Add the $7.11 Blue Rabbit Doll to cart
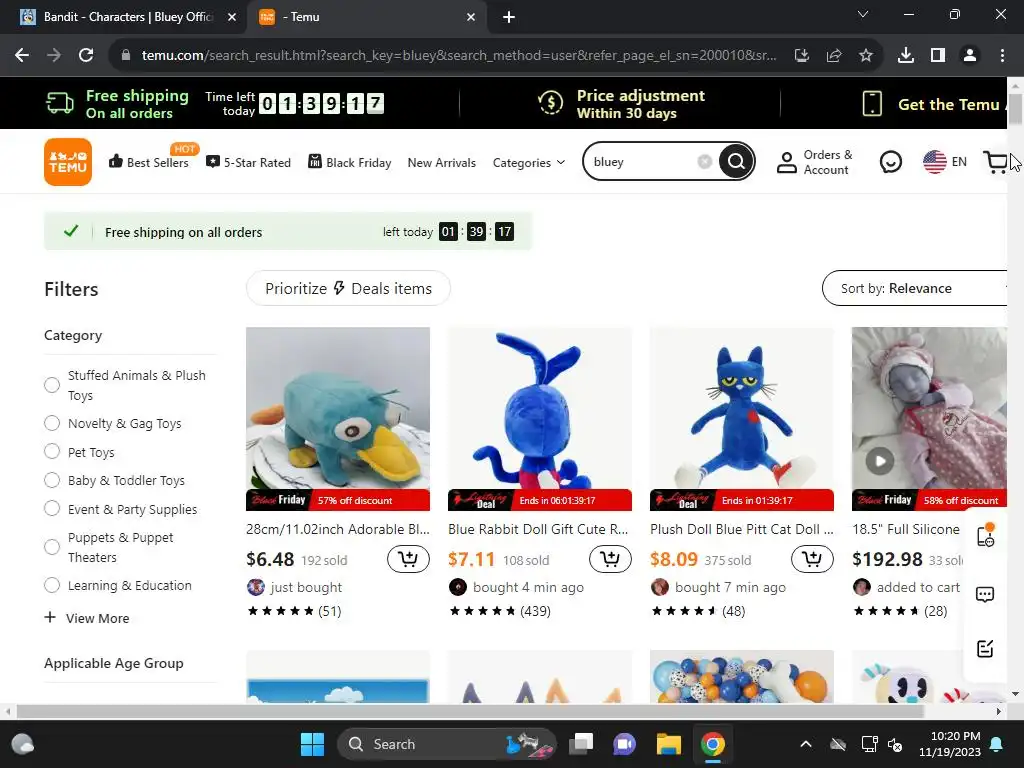This screenshot has width=1024, height=768. pos(610,559)
